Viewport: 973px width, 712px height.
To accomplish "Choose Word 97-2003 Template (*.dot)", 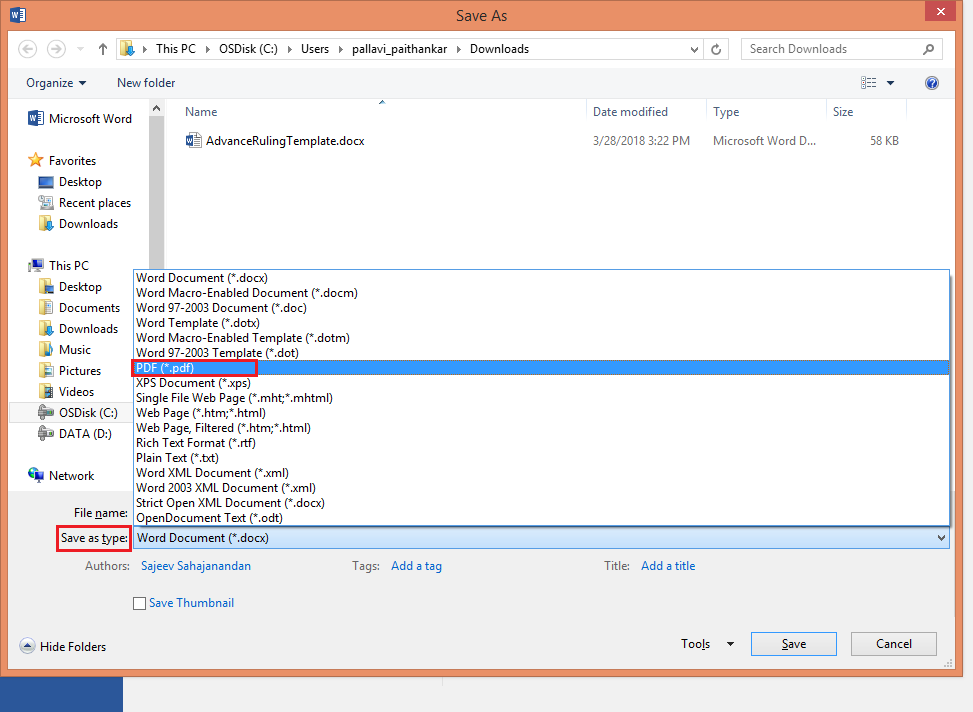I will (541, 353).
